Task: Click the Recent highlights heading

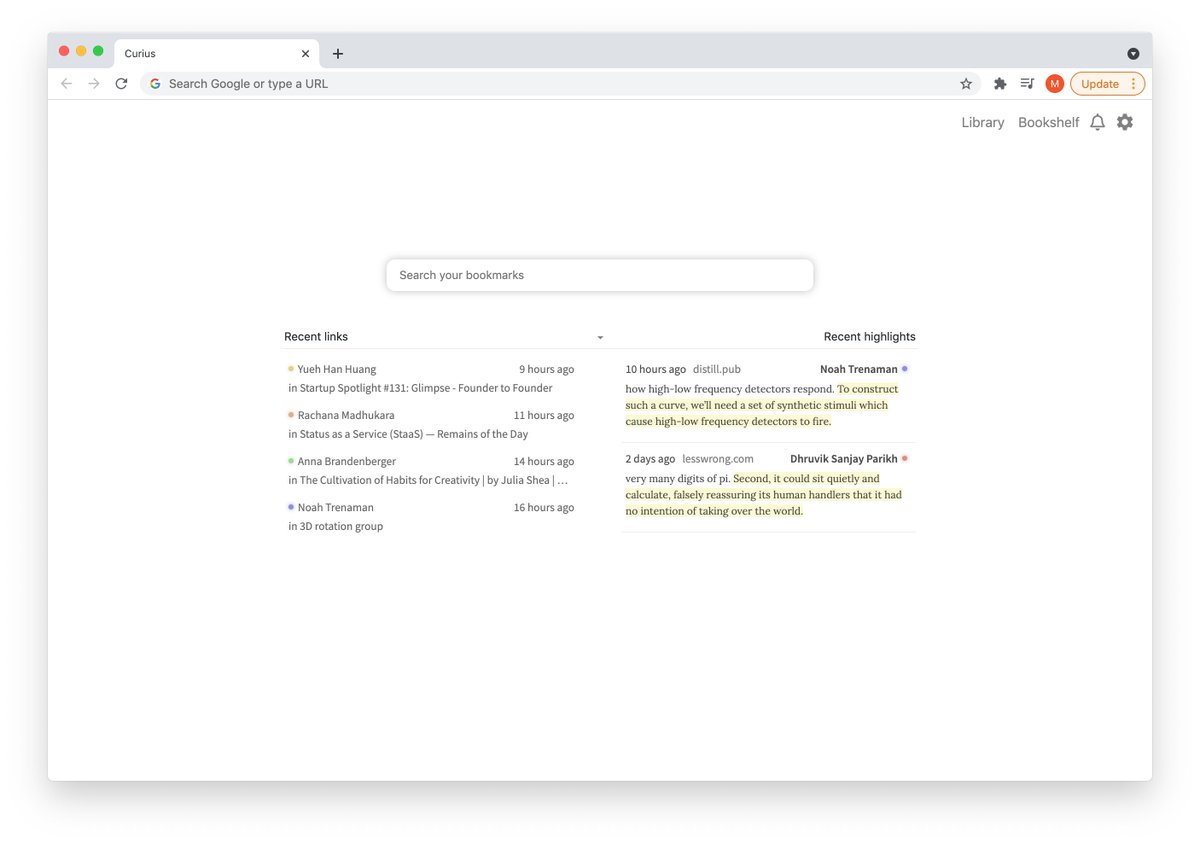Action: point(870,337)
